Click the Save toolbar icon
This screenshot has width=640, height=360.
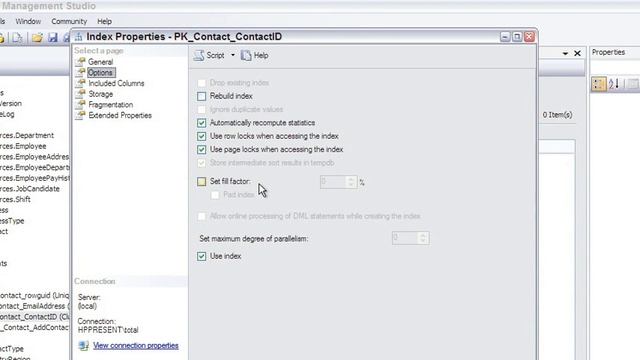53,38
